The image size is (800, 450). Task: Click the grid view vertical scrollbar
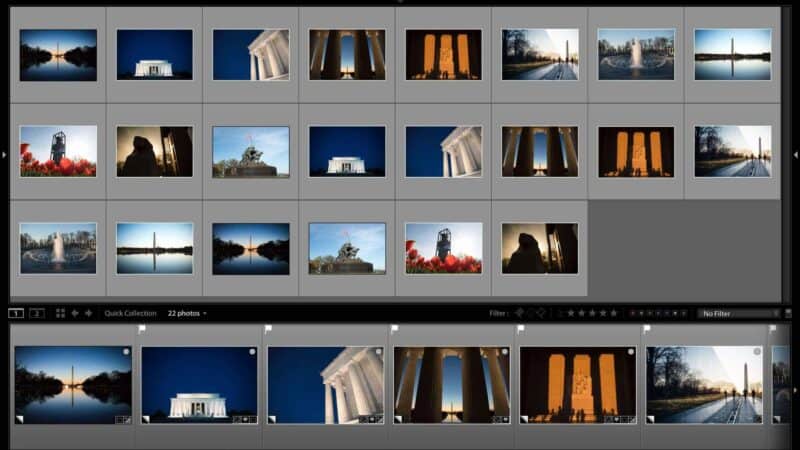(x=786, y=153)
